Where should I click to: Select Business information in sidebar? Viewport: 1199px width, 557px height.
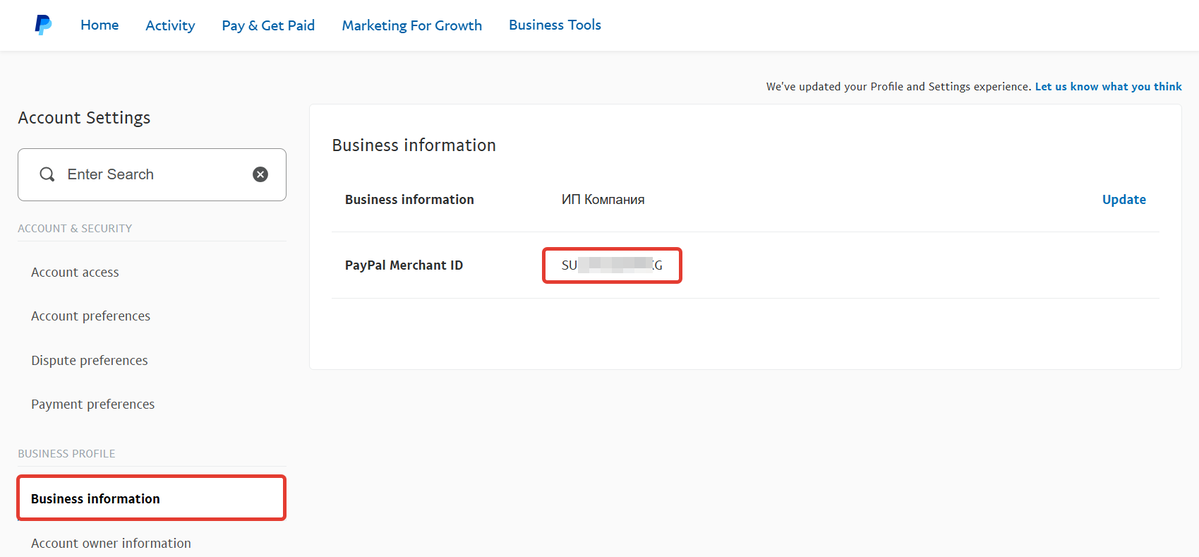tap(151, 499)
